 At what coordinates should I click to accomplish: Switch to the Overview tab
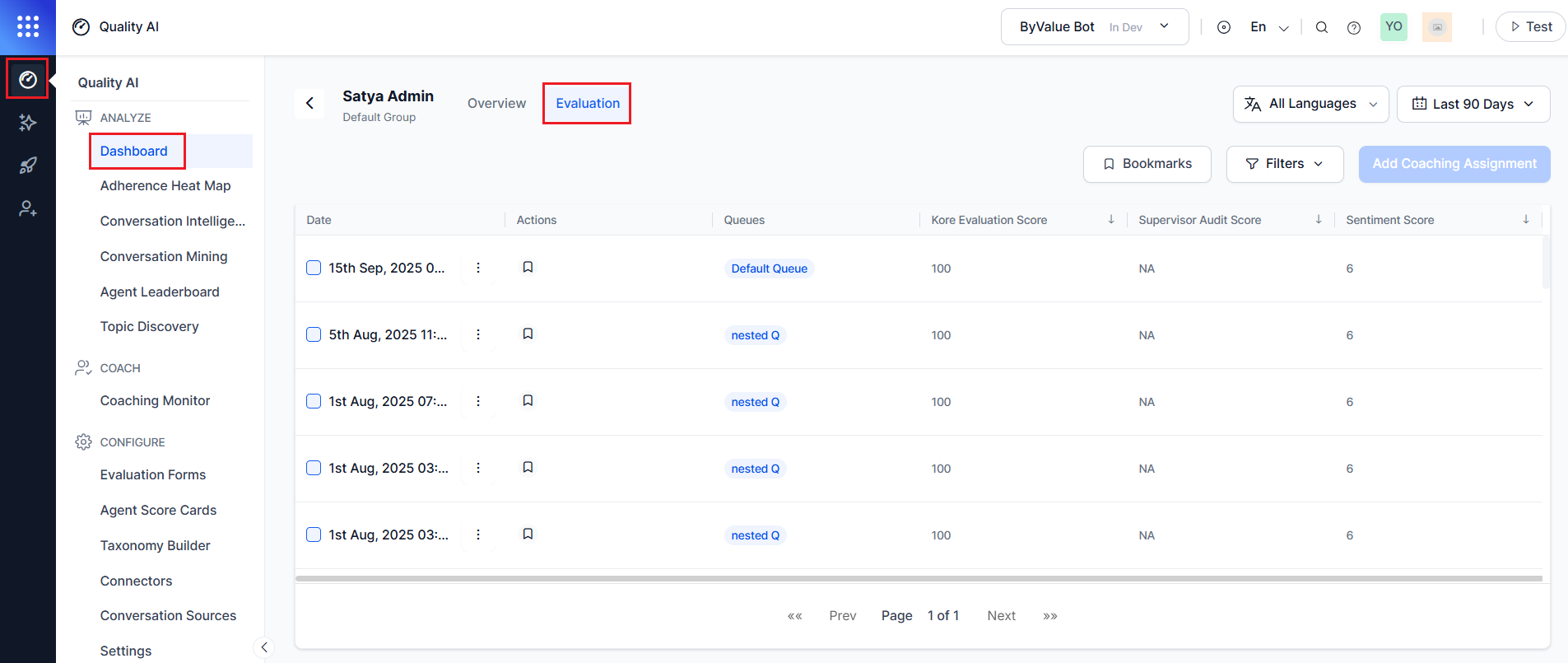click(x=496, y=103)
